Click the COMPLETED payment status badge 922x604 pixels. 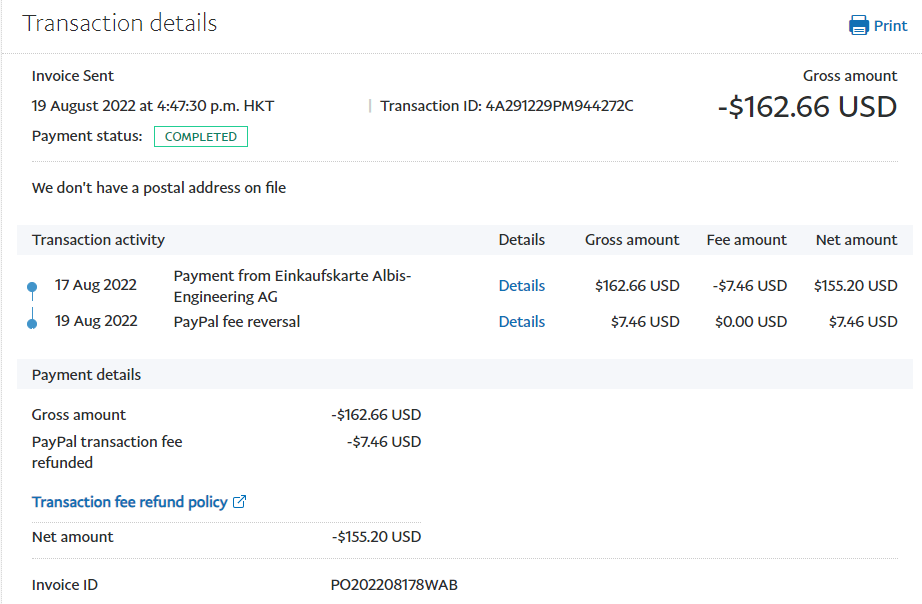(201, 137)
